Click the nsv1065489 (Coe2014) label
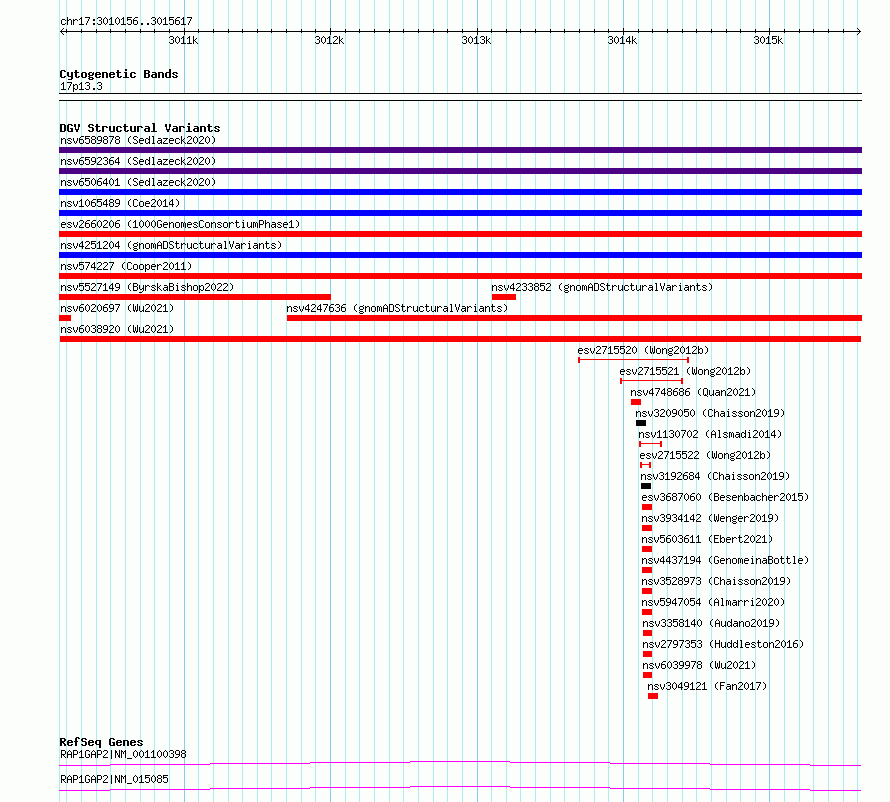 tap(120, 203)
